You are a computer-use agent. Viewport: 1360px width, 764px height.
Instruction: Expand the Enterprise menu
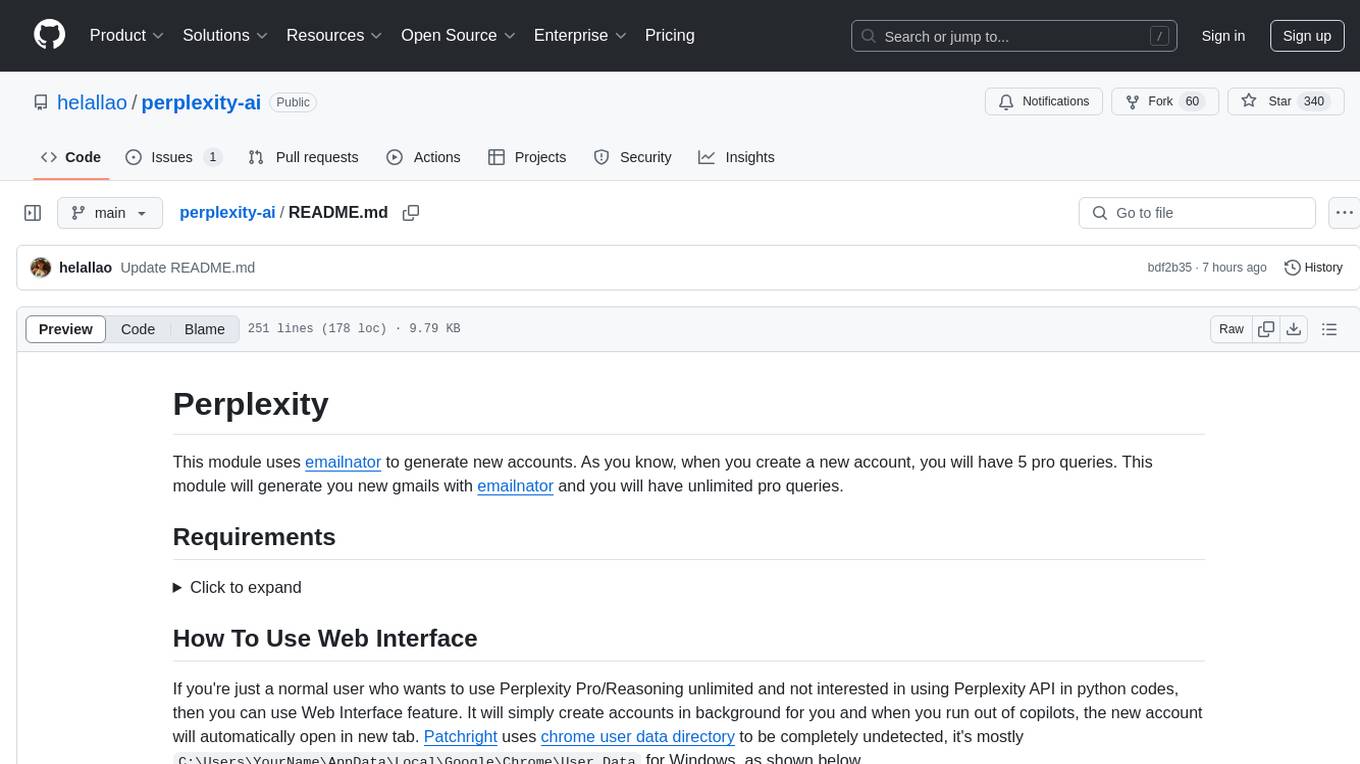click(580, 35)
